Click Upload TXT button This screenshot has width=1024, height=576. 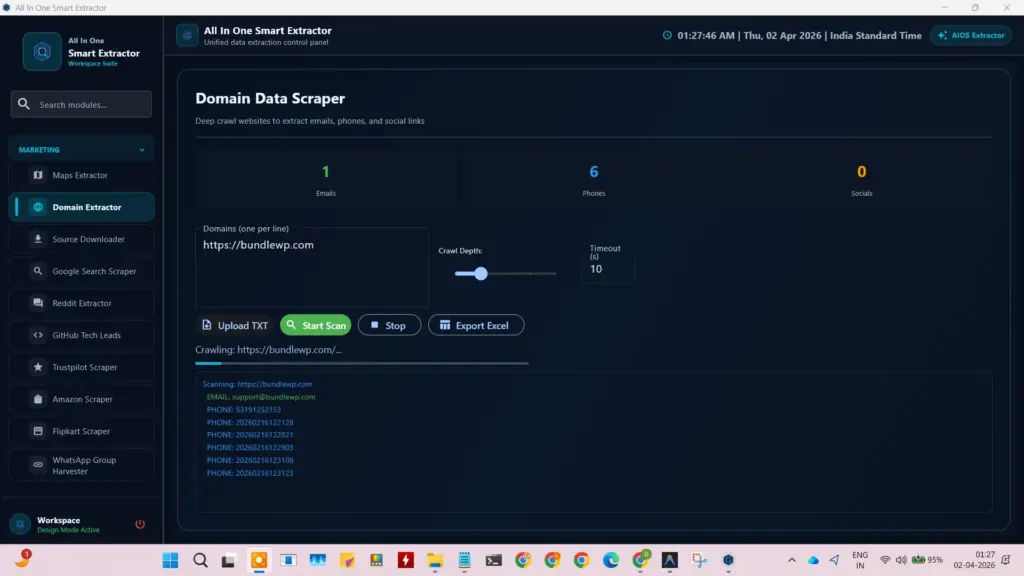click(x=235, y=325)
